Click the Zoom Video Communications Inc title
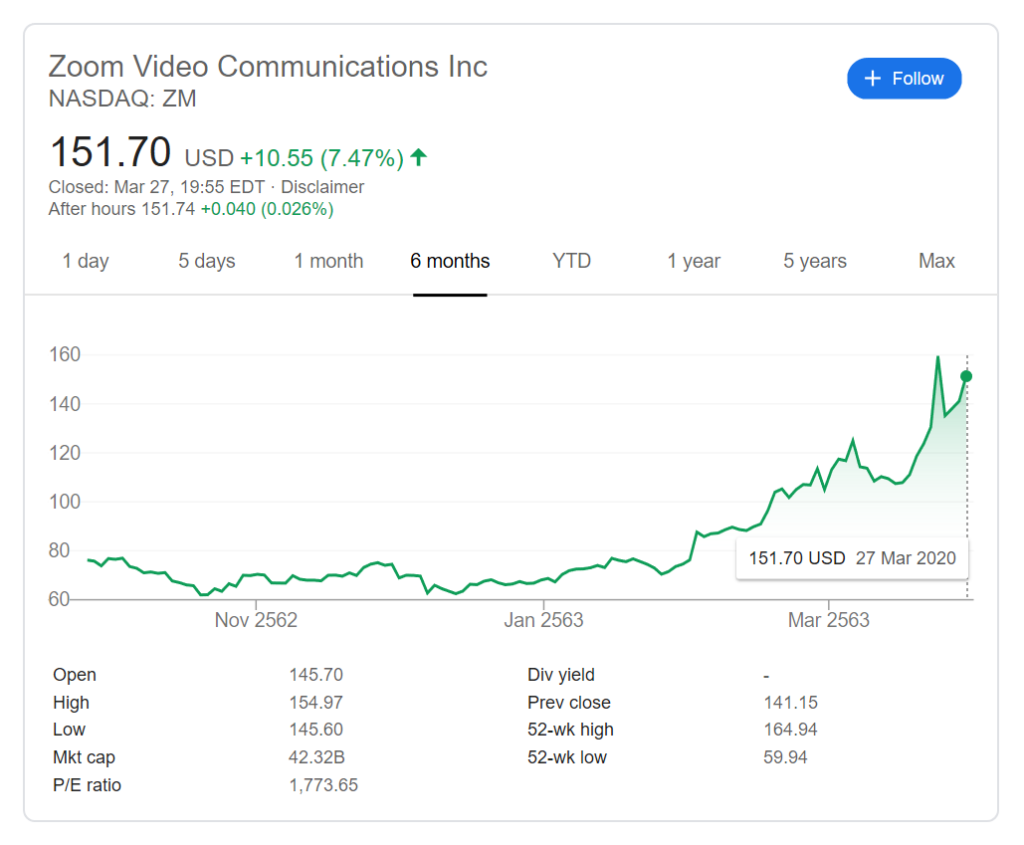The image size is (1024, 845). 268,67
